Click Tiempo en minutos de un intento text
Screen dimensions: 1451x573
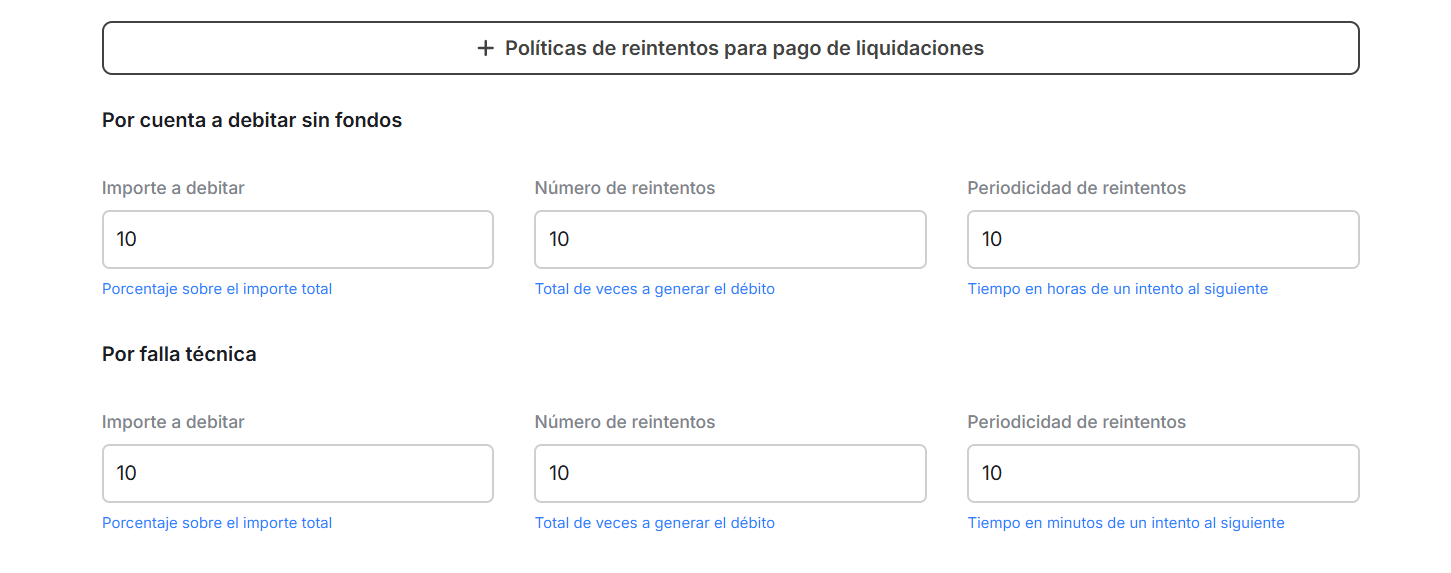(x=1125, y=523)
